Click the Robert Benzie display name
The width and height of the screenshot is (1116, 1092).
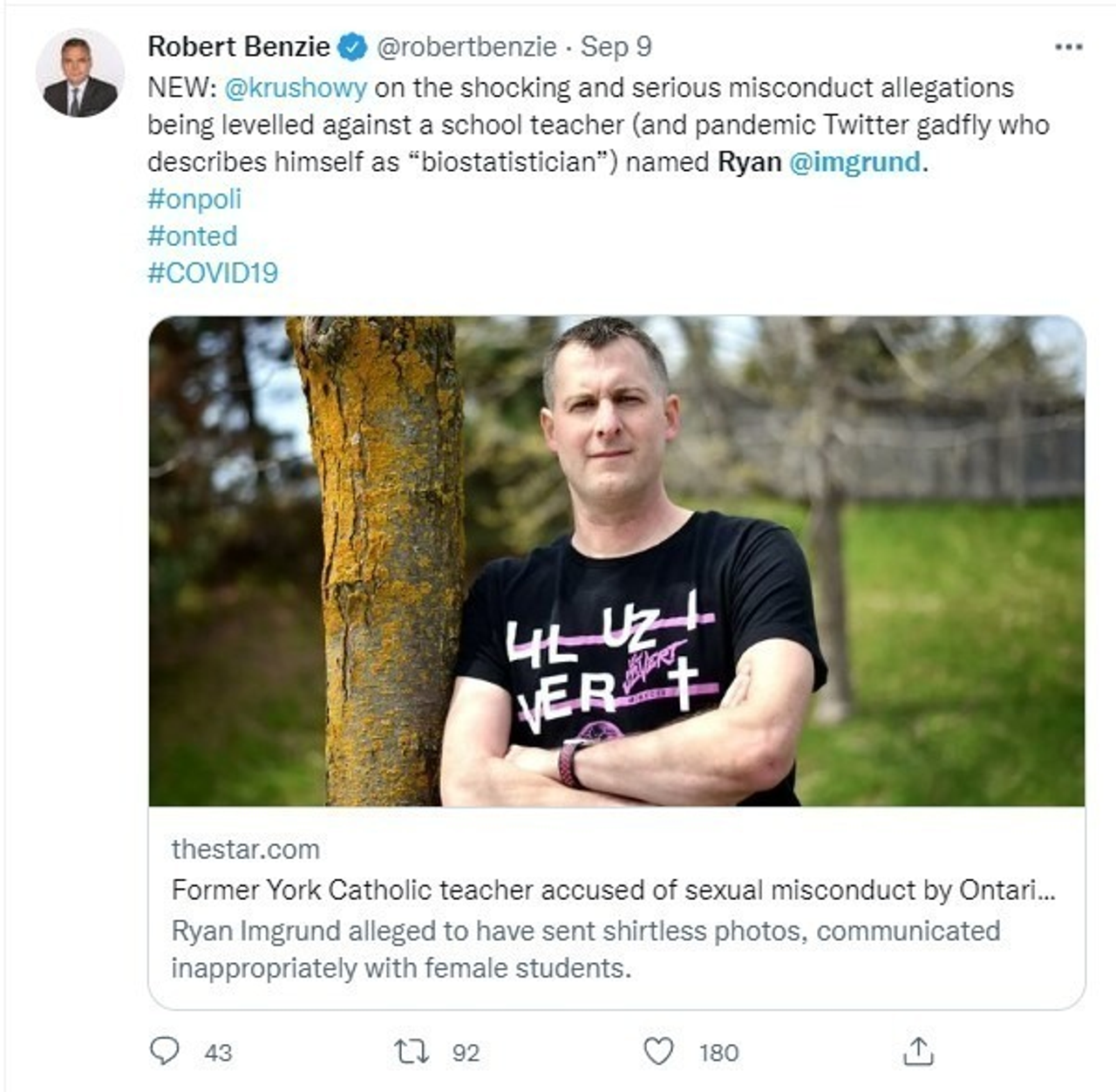point(239,46)
